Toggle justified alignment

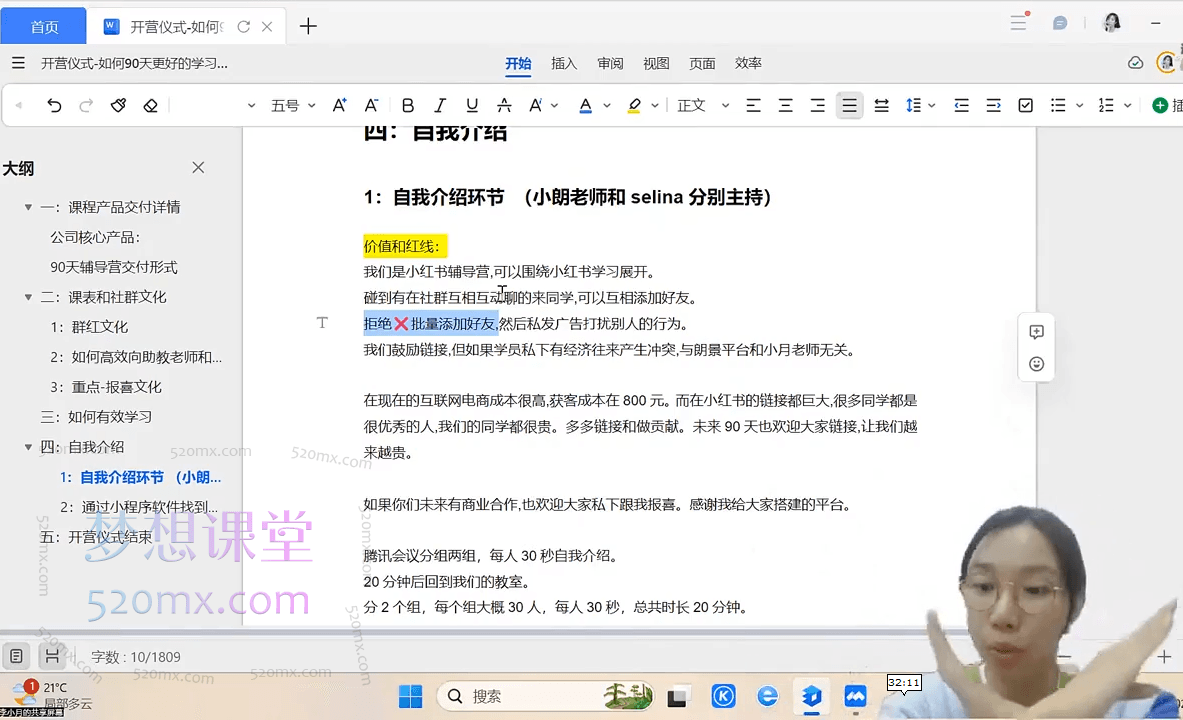(x=849, y=105)
